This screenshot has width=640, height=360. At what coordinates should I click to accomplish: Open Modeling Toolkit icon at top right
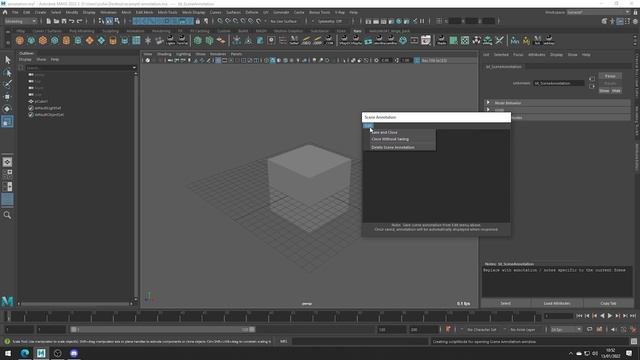(x=604, y=21)
